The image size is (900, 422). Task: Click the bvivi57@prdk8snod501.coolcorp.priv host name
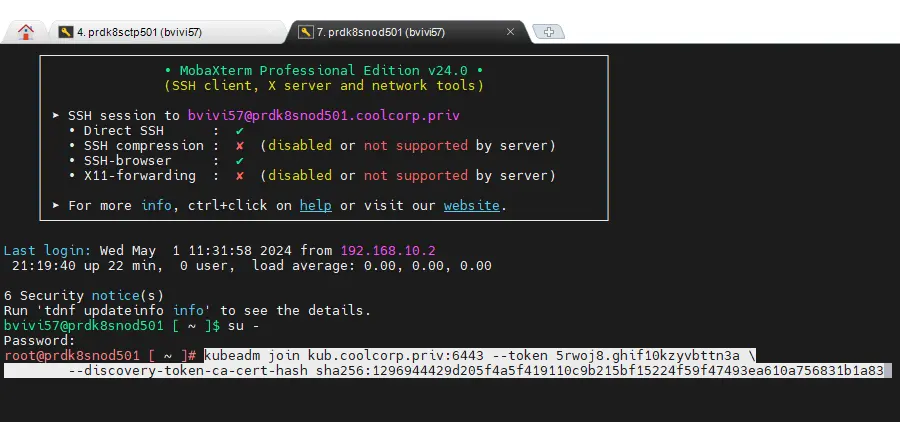click(x=323, y=116)
